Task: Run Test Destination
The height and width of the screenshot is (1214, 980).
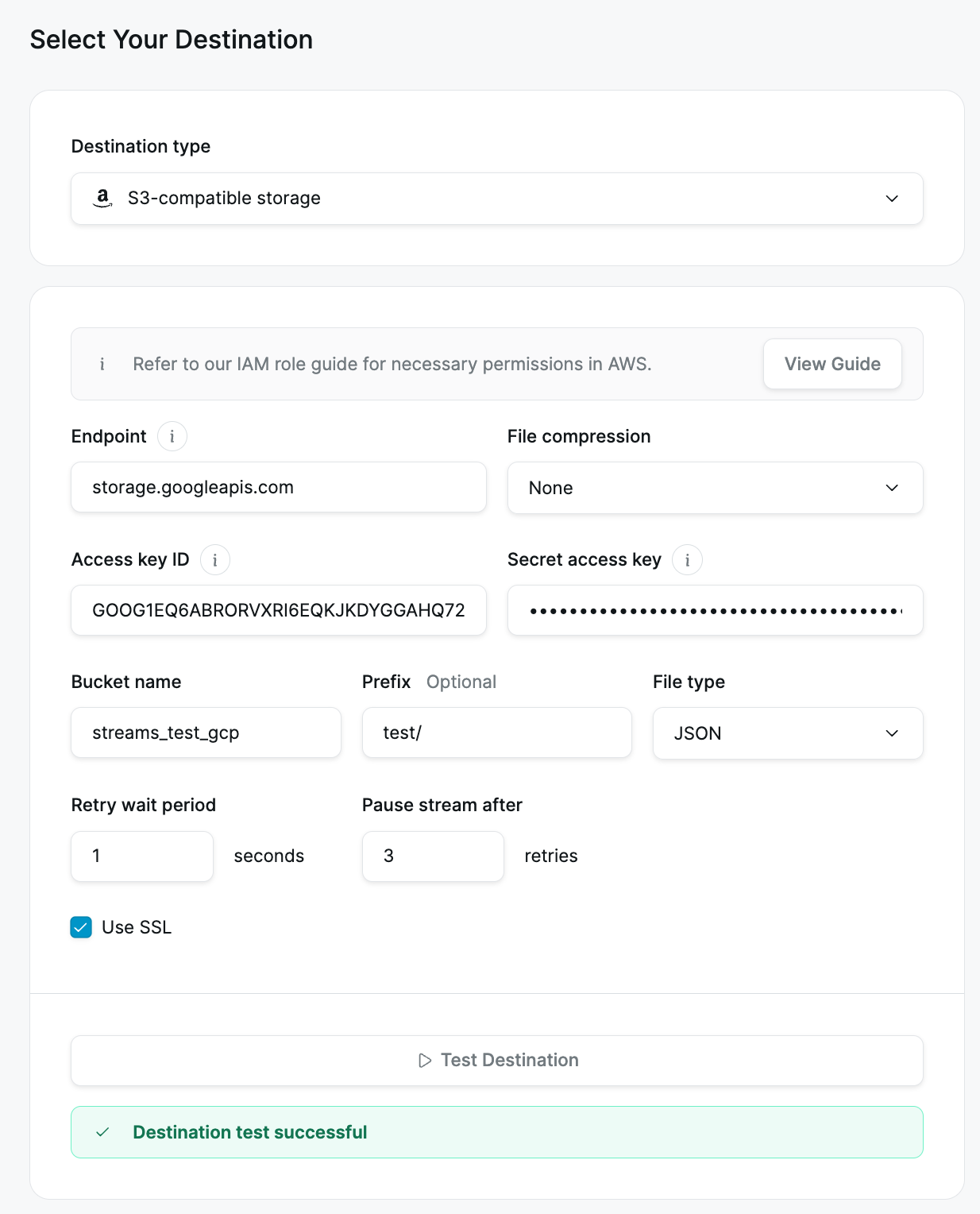Action: coord(497,1061)
